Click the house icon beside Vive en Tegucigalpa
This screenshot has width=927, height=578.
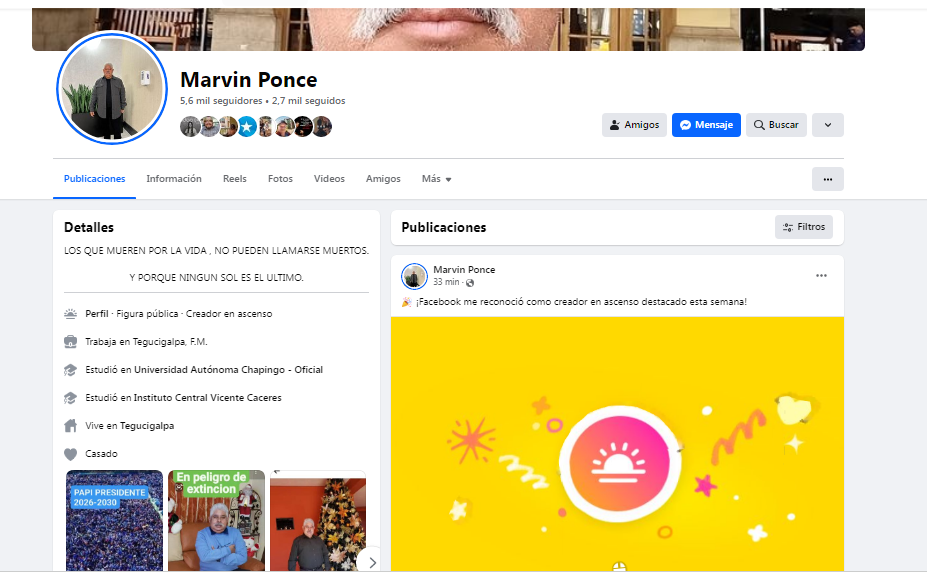point(70,426)
